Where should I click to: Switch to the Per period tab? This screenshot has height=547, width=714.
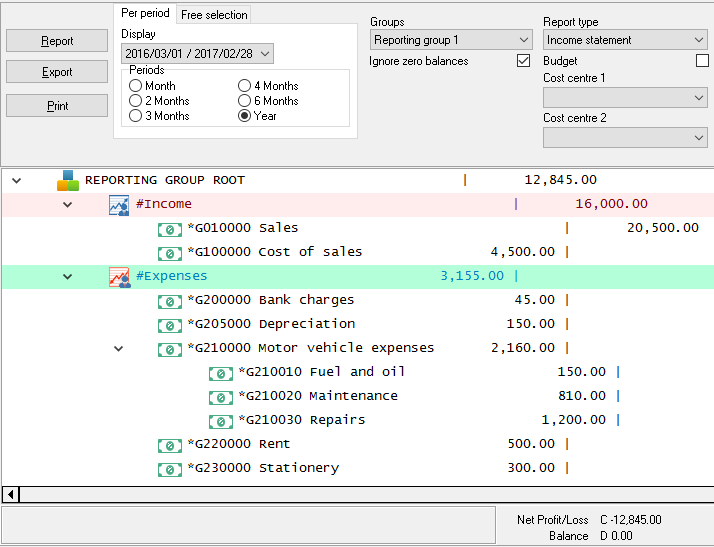pyautogui.click(x=145, y=14)
